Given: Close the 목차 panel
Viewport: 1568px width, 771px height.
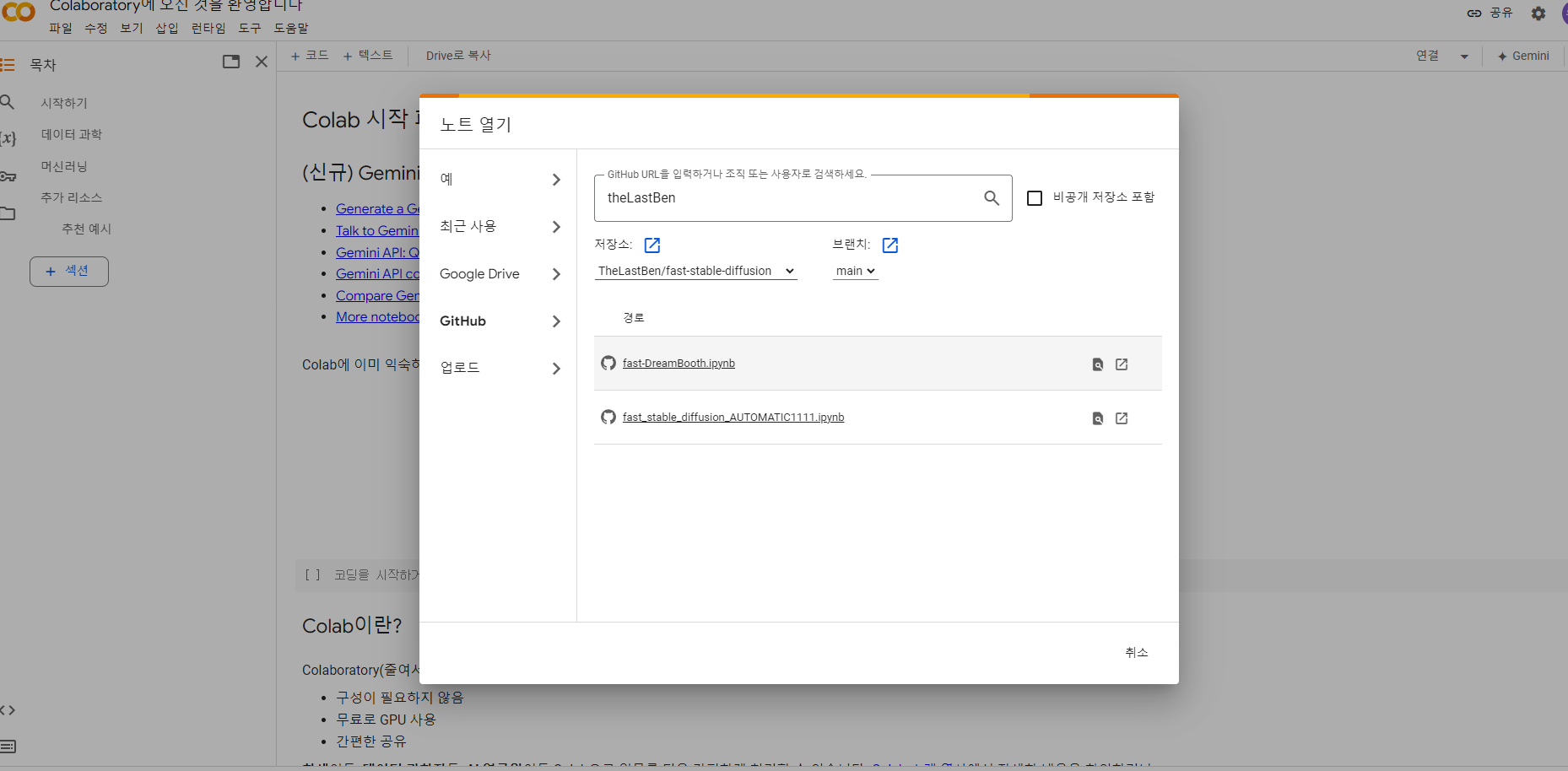Looking at the screenshot, I should pyautogui.click(x=262, y=62).
